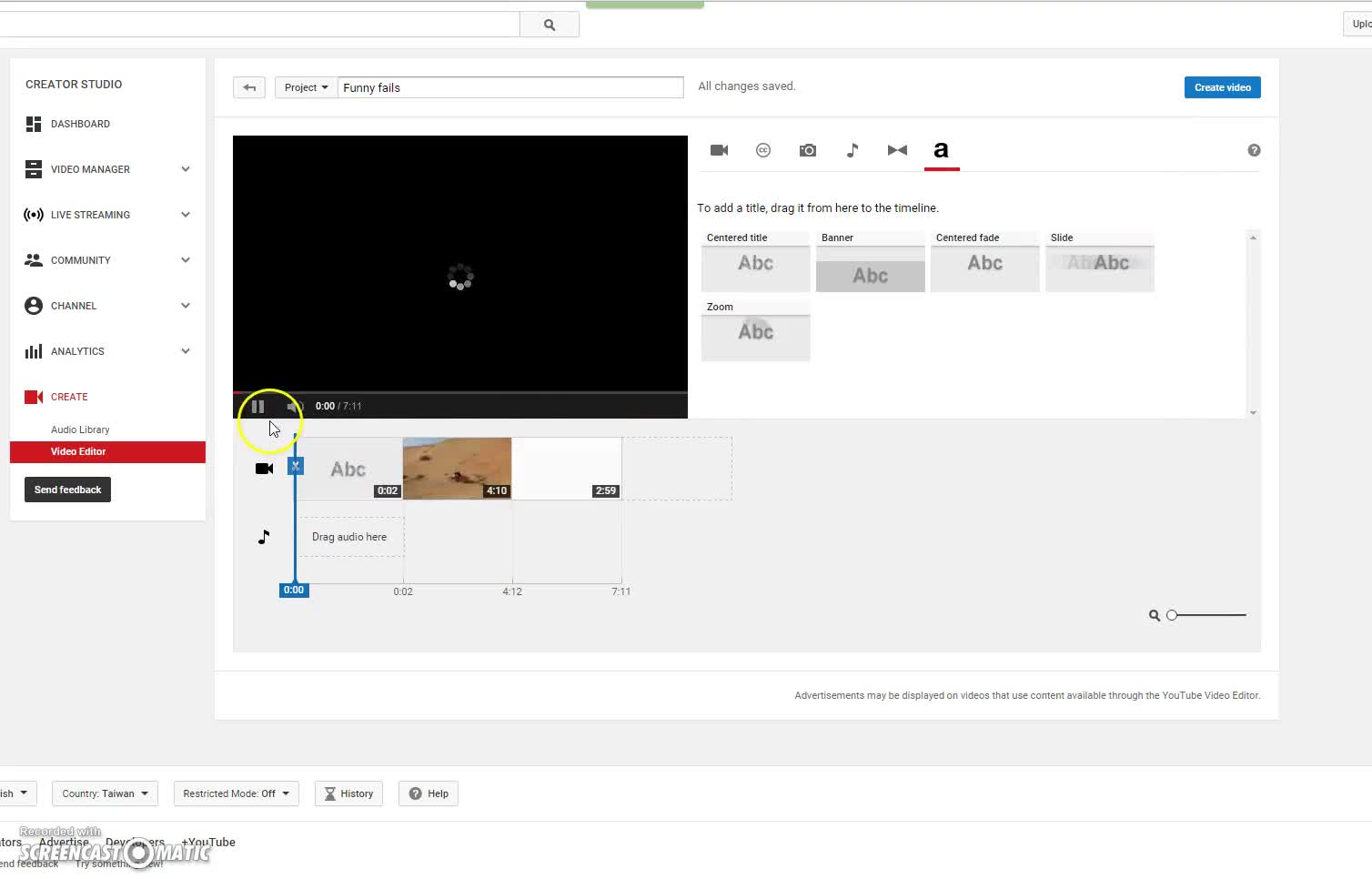Expand the Live Streaming chevron
The width and height of the screenshot is (1372, 879).
tap(186, 215)
